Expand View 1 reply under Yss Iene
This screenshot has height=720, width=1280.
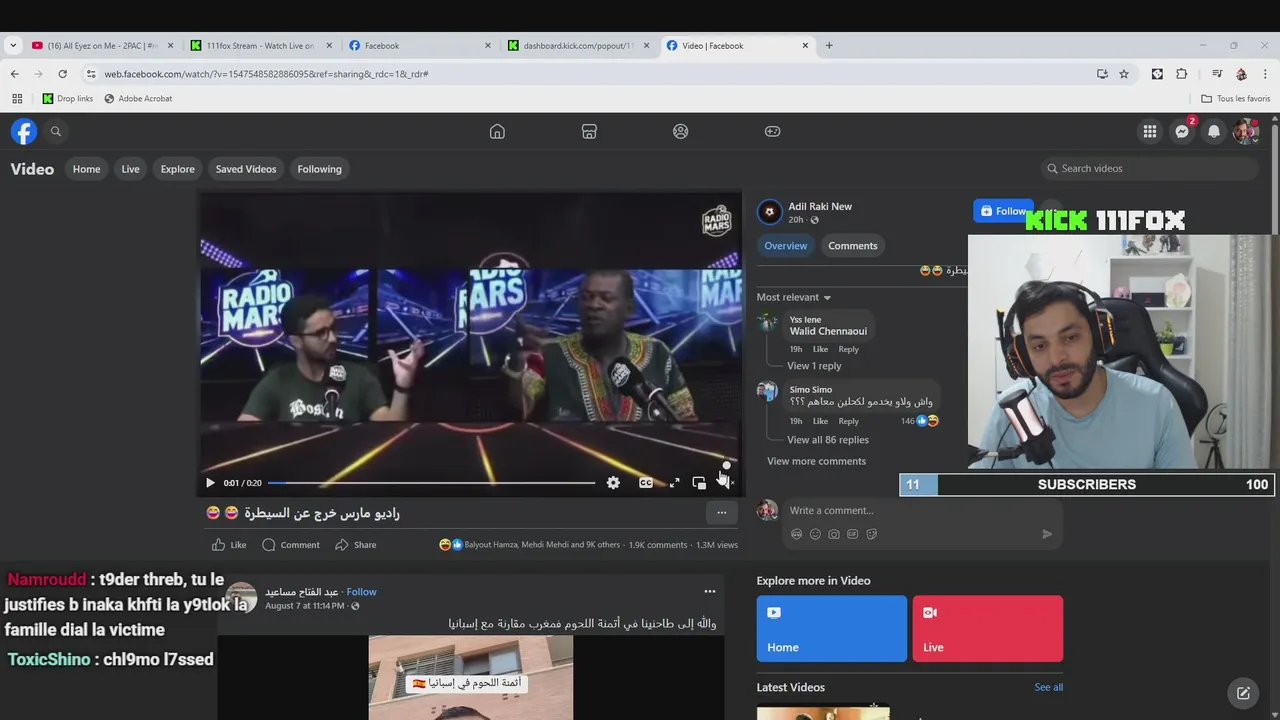click(x=814, y=366)
